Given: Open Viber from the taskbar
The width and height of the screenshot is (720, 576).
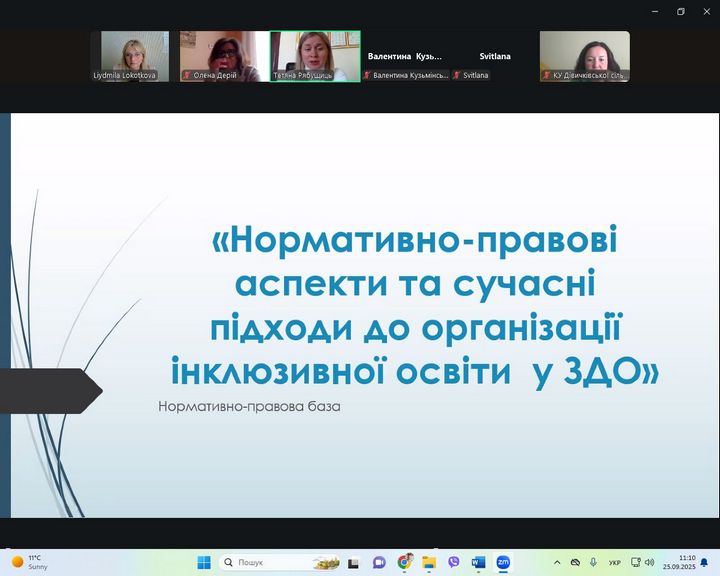Looking at the screenshot, I should point(454,562).
